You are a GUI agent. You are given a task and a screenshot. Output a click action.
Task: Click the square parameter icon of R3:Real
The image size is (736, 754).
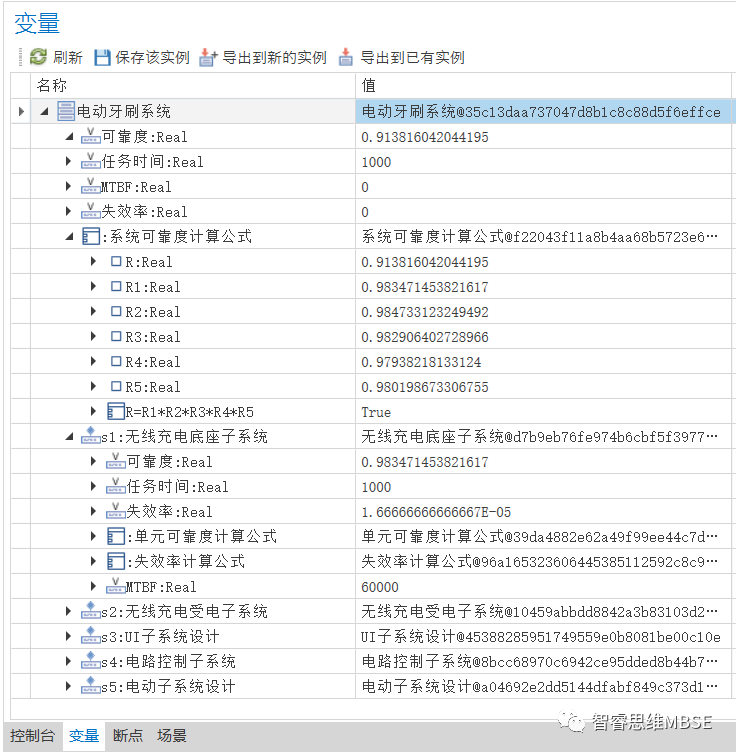click(116, 336)
